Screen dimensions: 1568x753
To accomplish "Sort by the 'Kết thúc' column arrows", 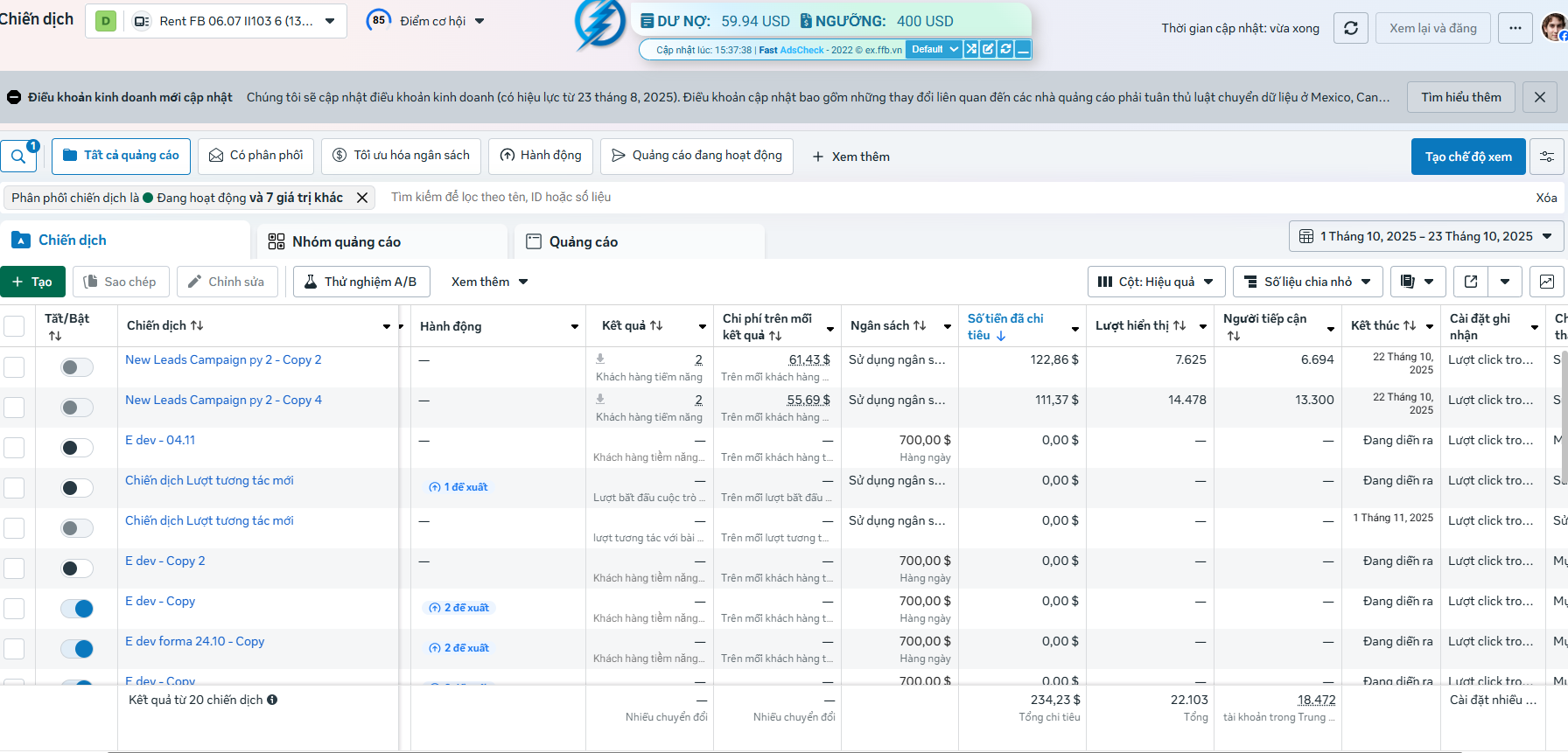I will click(x=1410, y=325).
